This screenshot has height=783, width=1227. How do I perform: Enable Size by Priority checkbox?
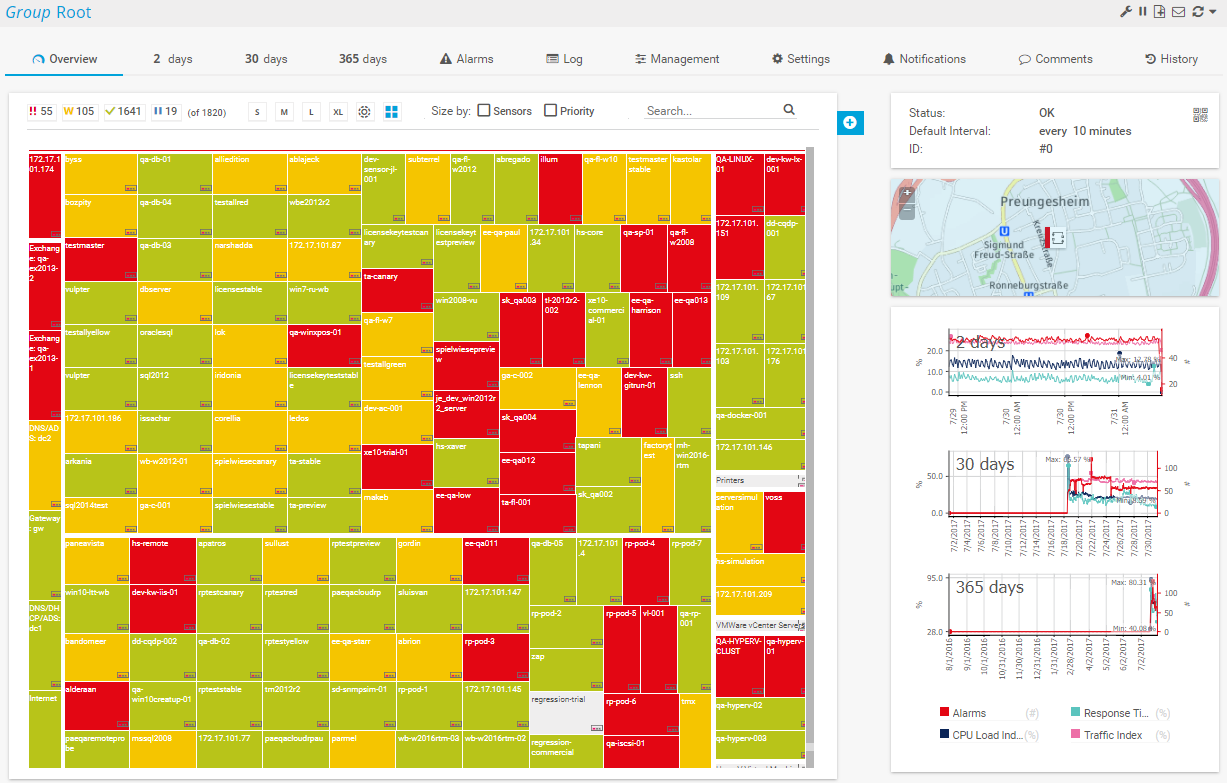click(x=551, y=111)
